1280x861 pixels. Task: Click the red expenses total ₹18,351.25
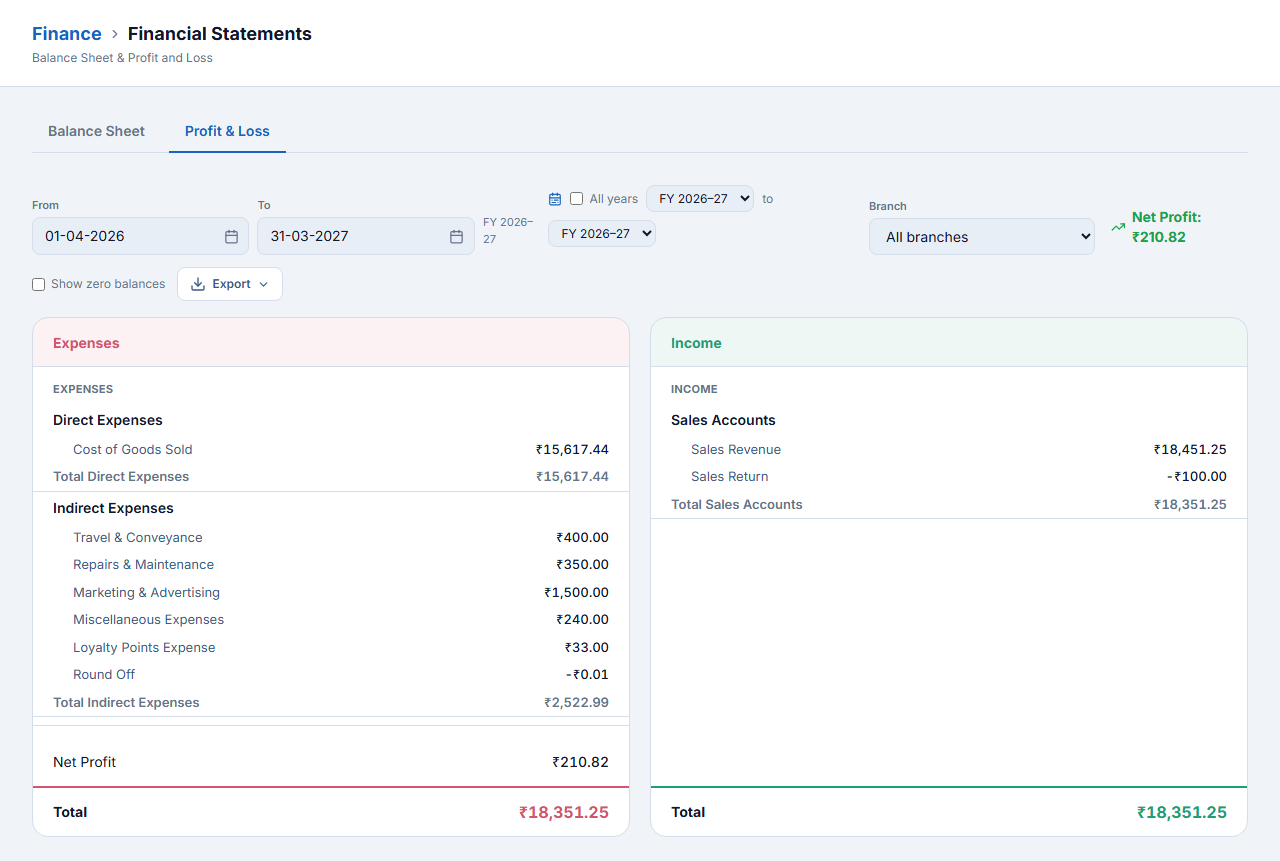(564, 813)
